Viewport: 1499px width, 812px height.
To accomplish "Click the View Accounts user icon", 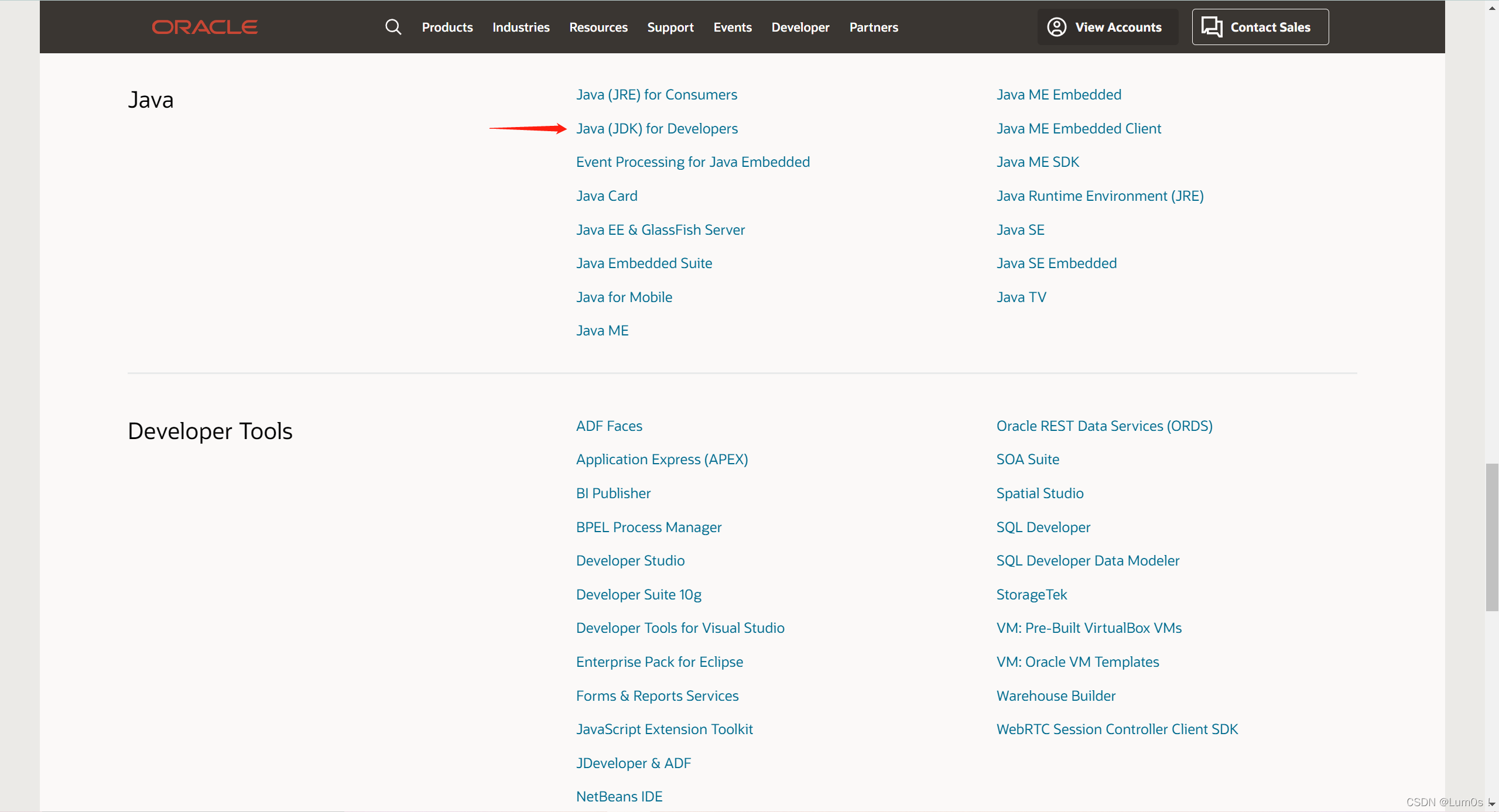I will (1056, 27).
